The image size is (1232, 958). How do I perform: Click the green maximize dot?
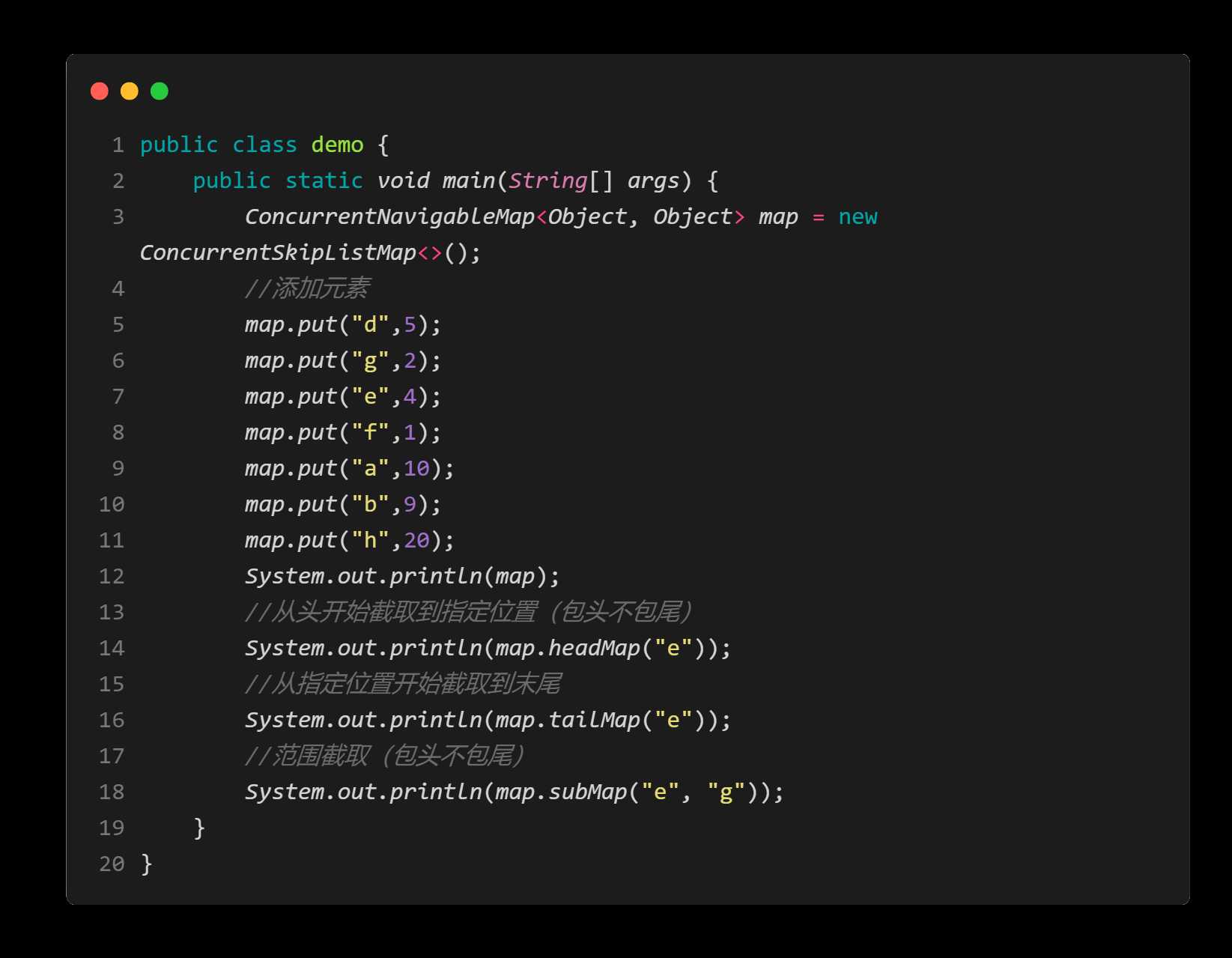coord(160,91)
